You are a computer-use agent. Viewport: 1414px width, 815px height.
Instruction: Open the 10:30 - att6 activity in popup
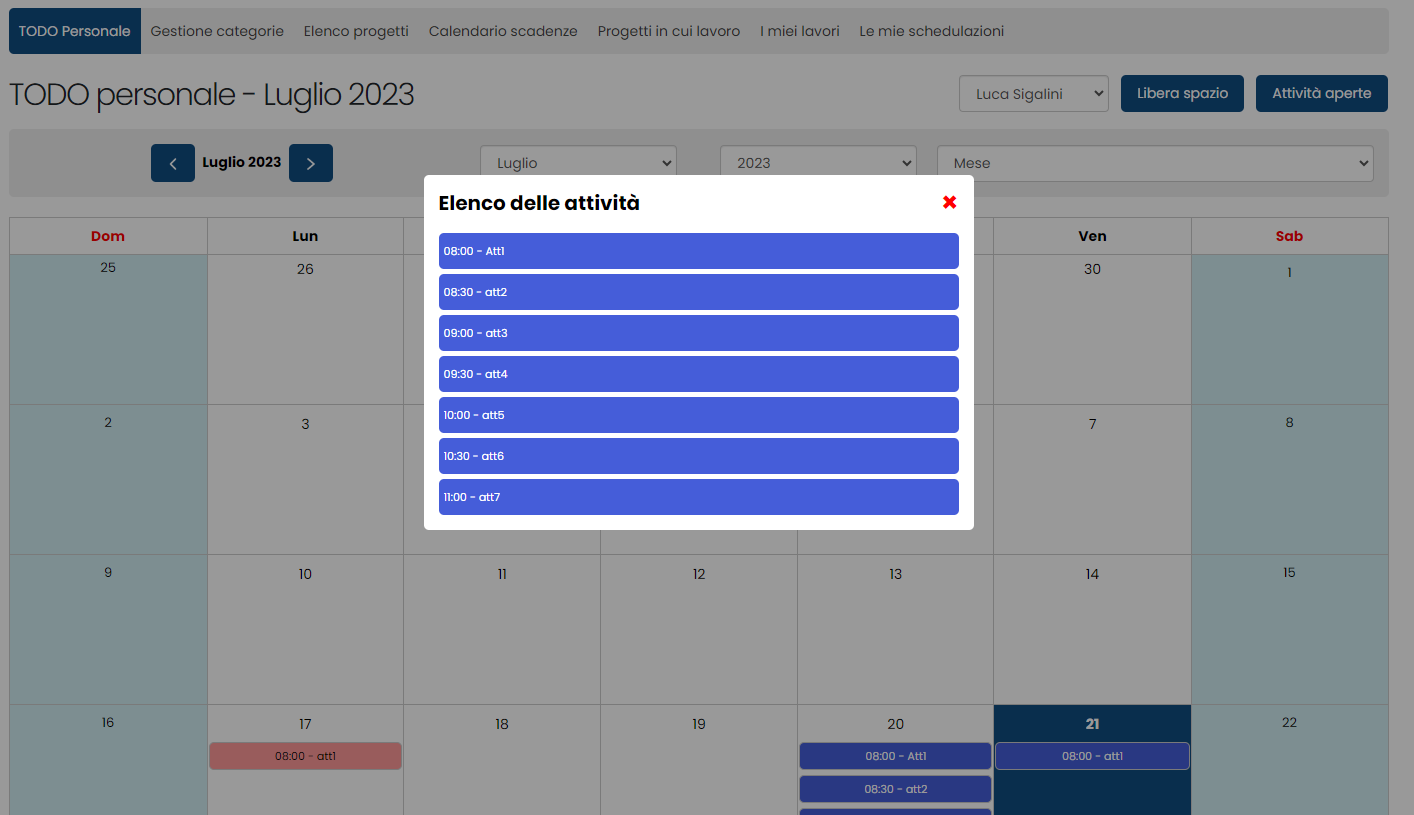coord(698,456)
